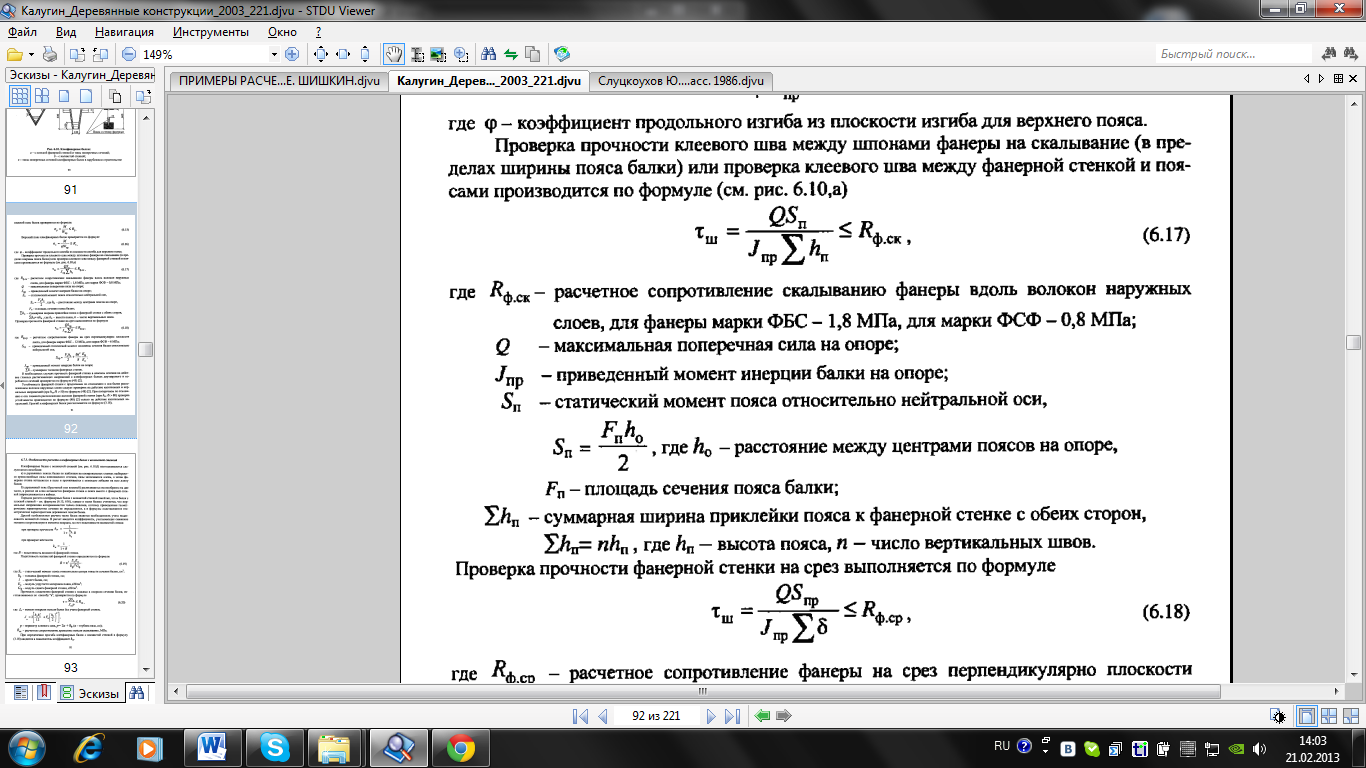Print the document with the printer icon
The image size is (1366, 768).
(49, 54)
